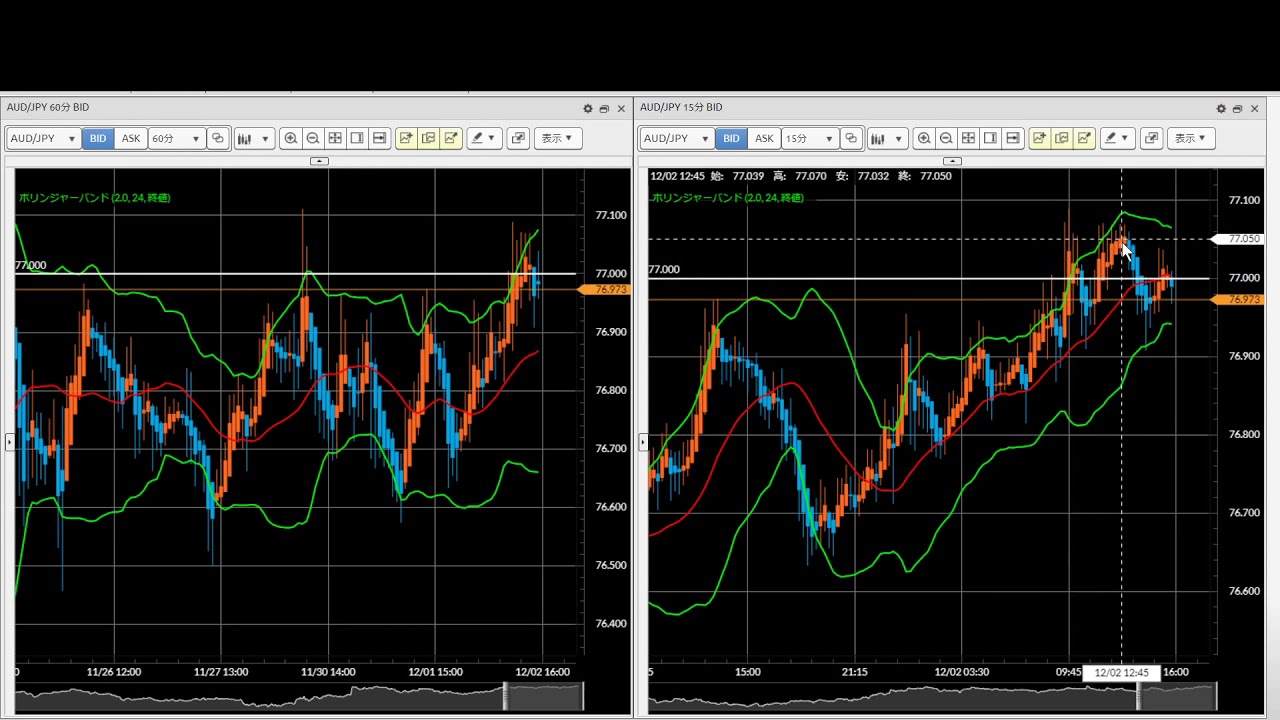Select BID price in 15分 chart

(731, 138)
